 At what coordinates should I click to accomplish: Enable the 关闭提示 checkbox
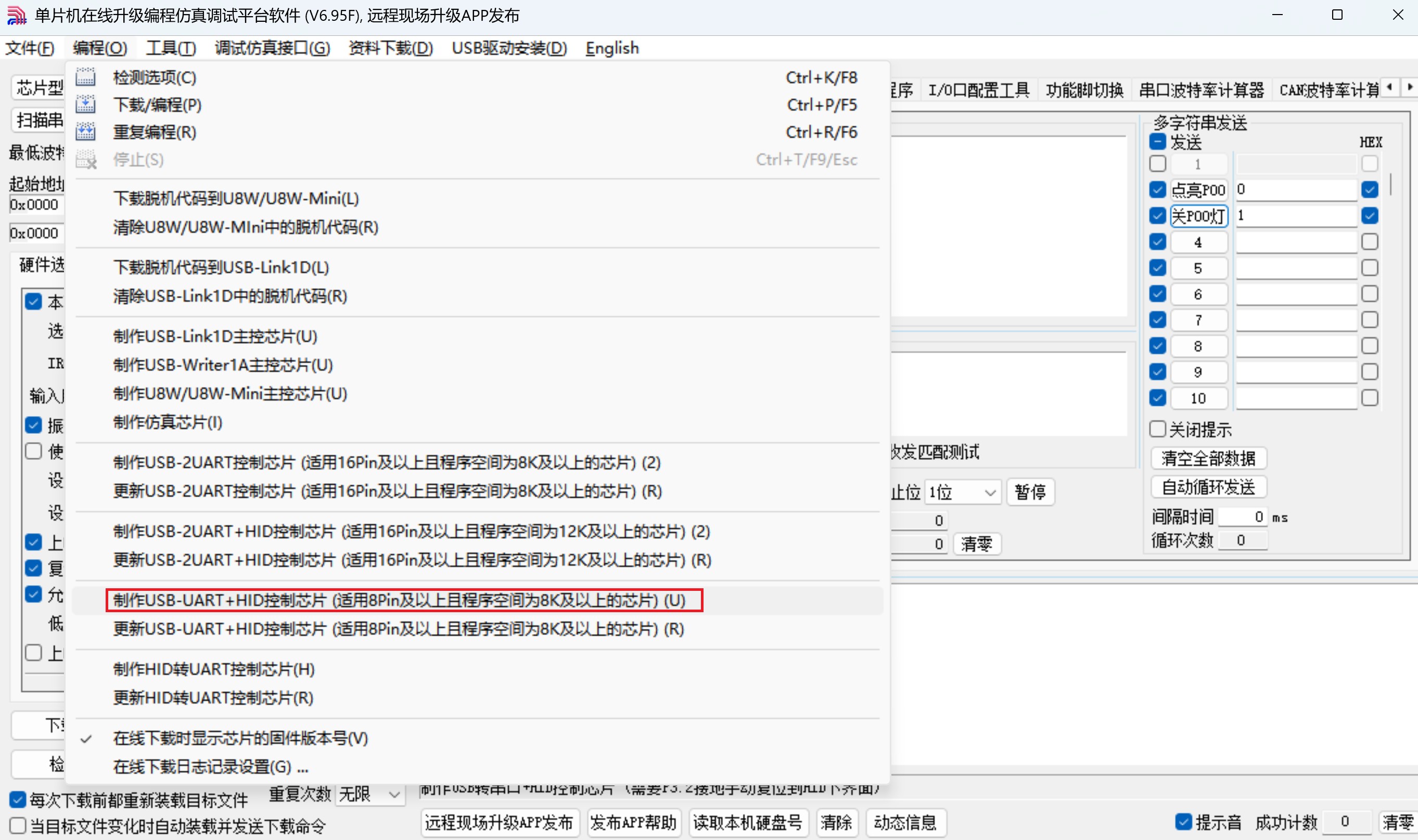pyautogui.click(x=1157, y=429)
